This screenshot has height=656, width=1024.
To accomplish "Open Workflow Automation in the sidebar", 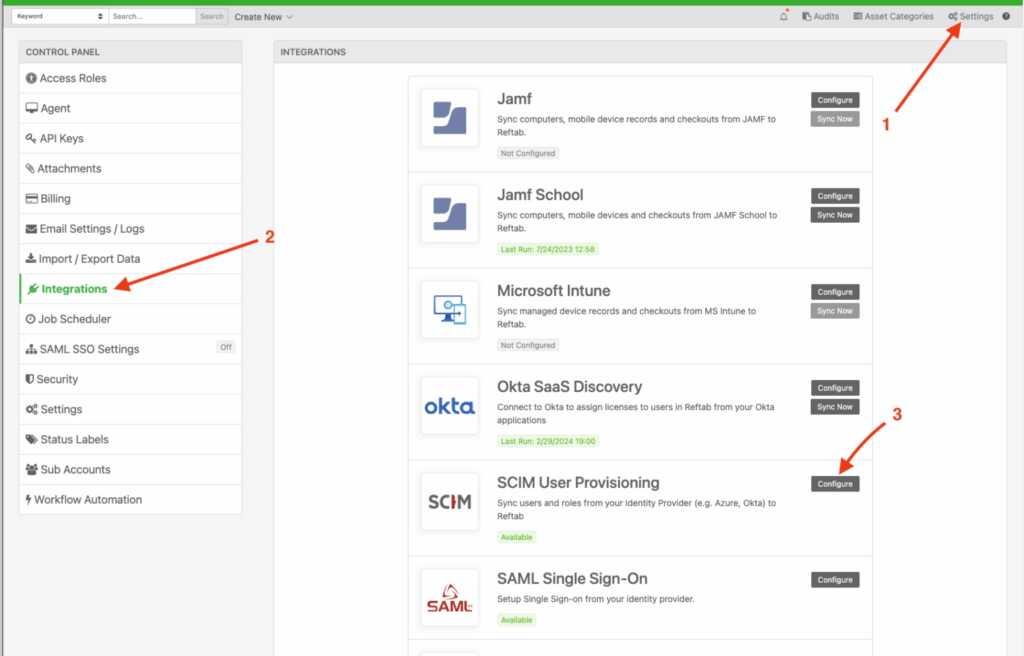I will (88, 499).
